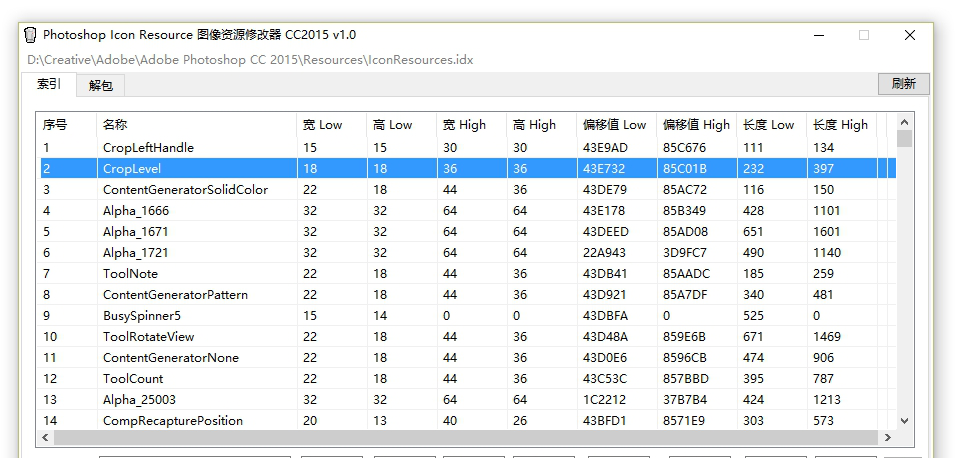Click the vertical scrollbar thumb

[904, 139]
